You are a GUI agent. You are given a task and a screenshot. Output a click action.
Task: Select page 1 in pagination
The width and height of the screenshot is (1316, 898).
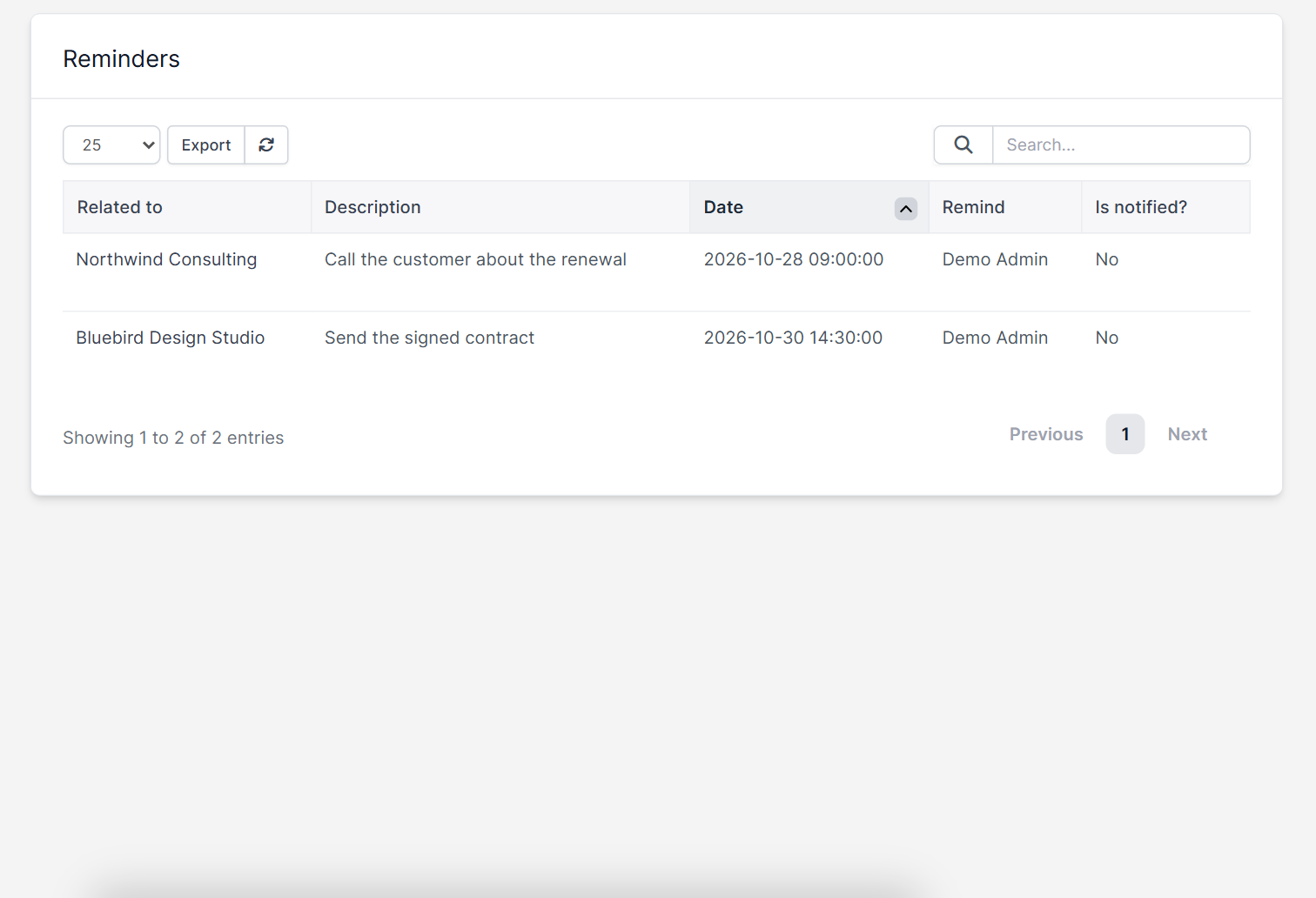click(1125, 434)
